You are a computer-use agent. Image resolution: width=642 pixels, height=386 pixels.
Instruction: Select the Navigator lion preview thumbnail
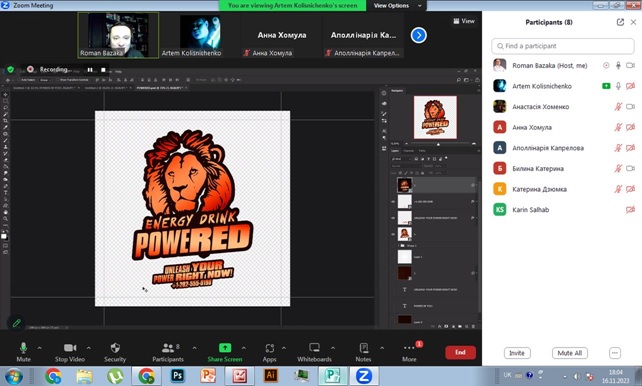(x=435, y=117)
